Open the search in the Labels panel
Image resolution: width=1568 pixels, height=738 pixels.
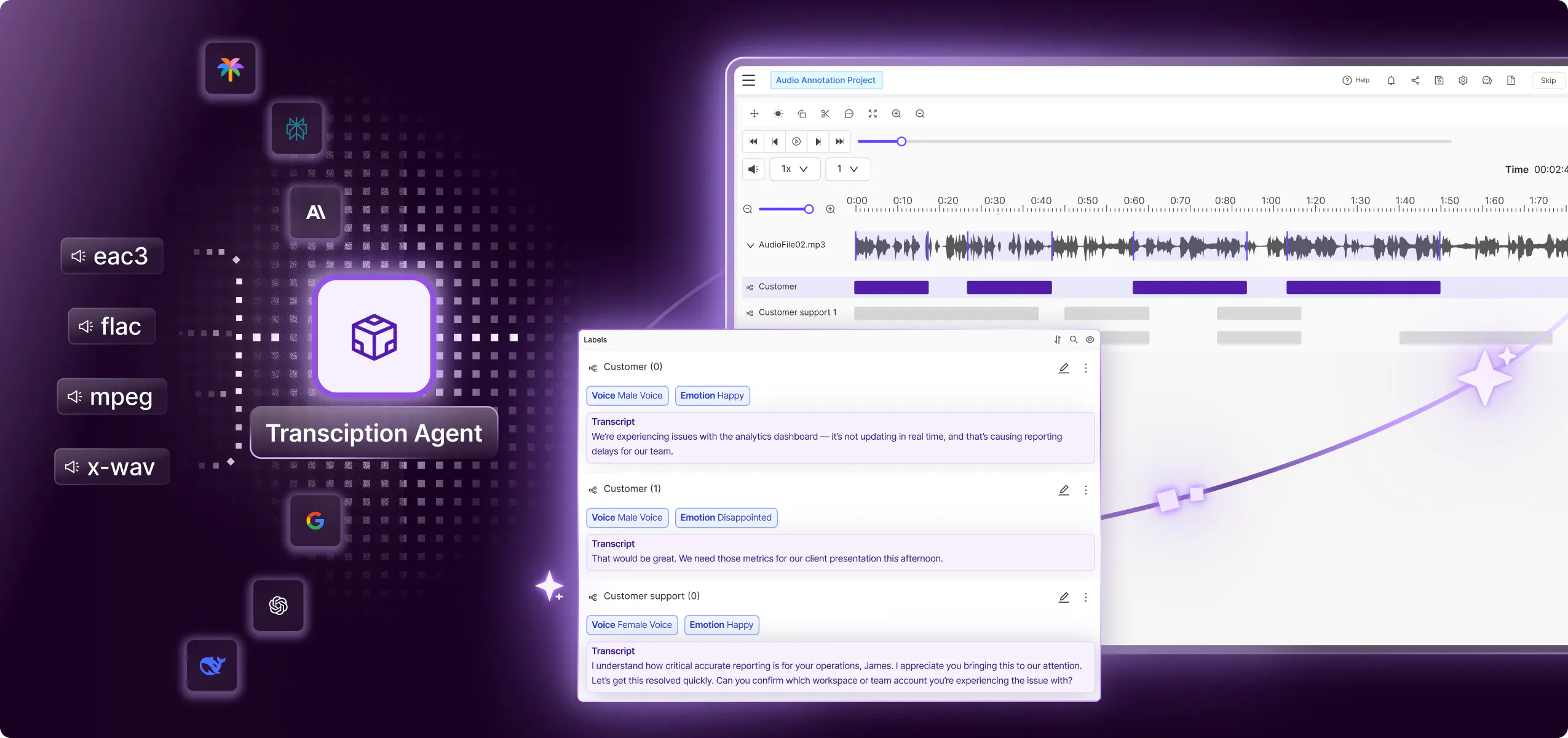[x=1073, y=339]
